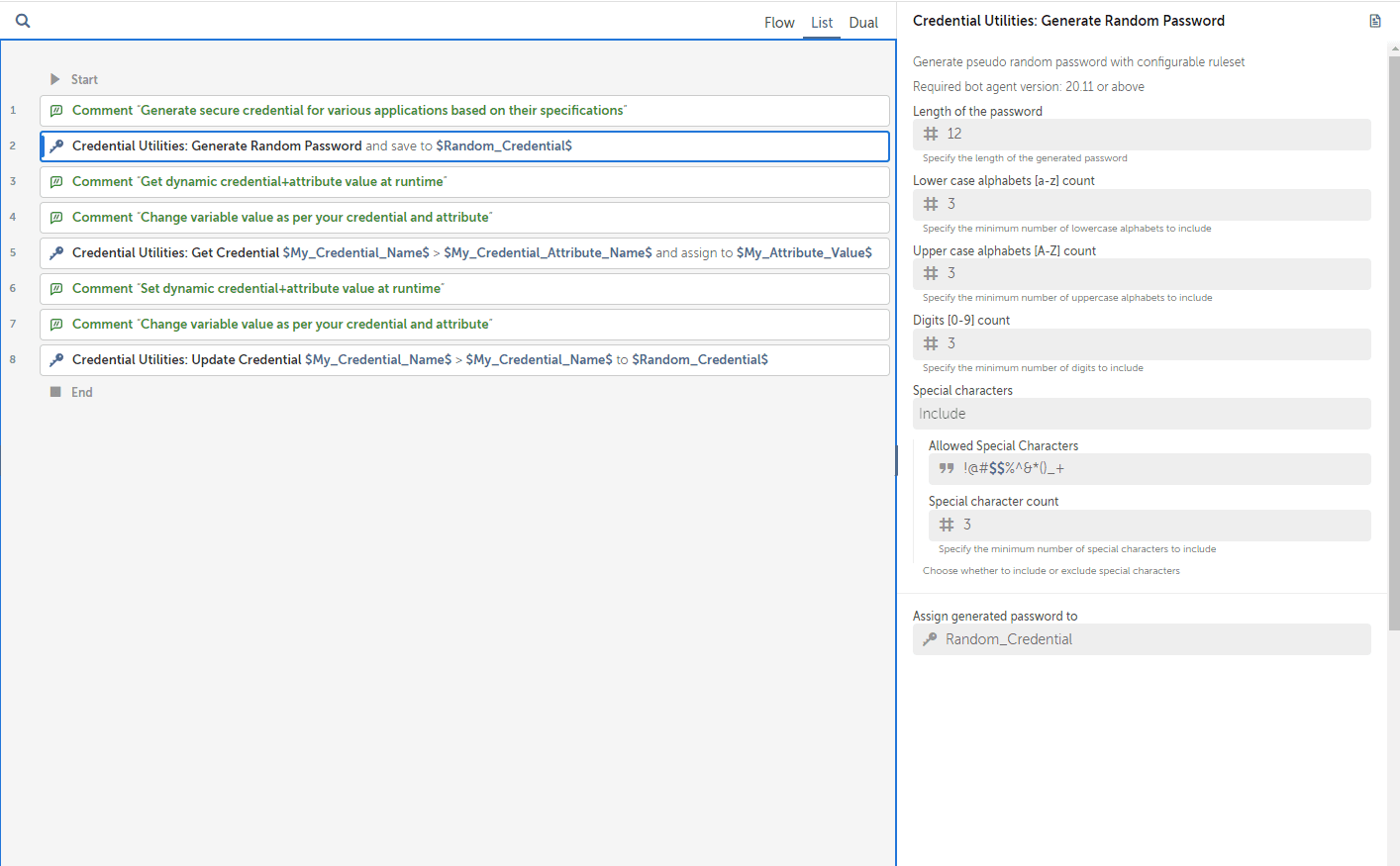Click key icon of Generate Random Password action
Image resolution: width=1400 pixels, height=866 pixels.
coord(56,146)
